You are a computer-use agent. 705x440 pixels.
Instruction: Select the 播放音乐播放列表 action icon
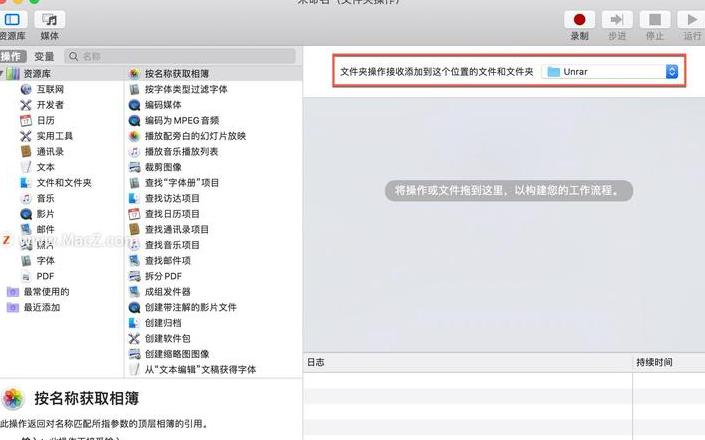pos(134,151)
